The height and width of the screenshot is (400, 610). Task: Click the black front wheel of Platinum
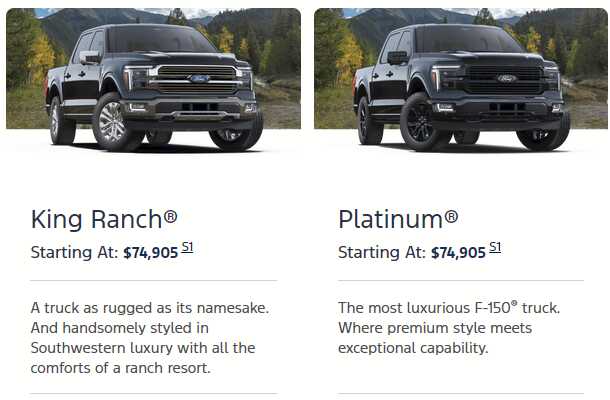(419, 122)
